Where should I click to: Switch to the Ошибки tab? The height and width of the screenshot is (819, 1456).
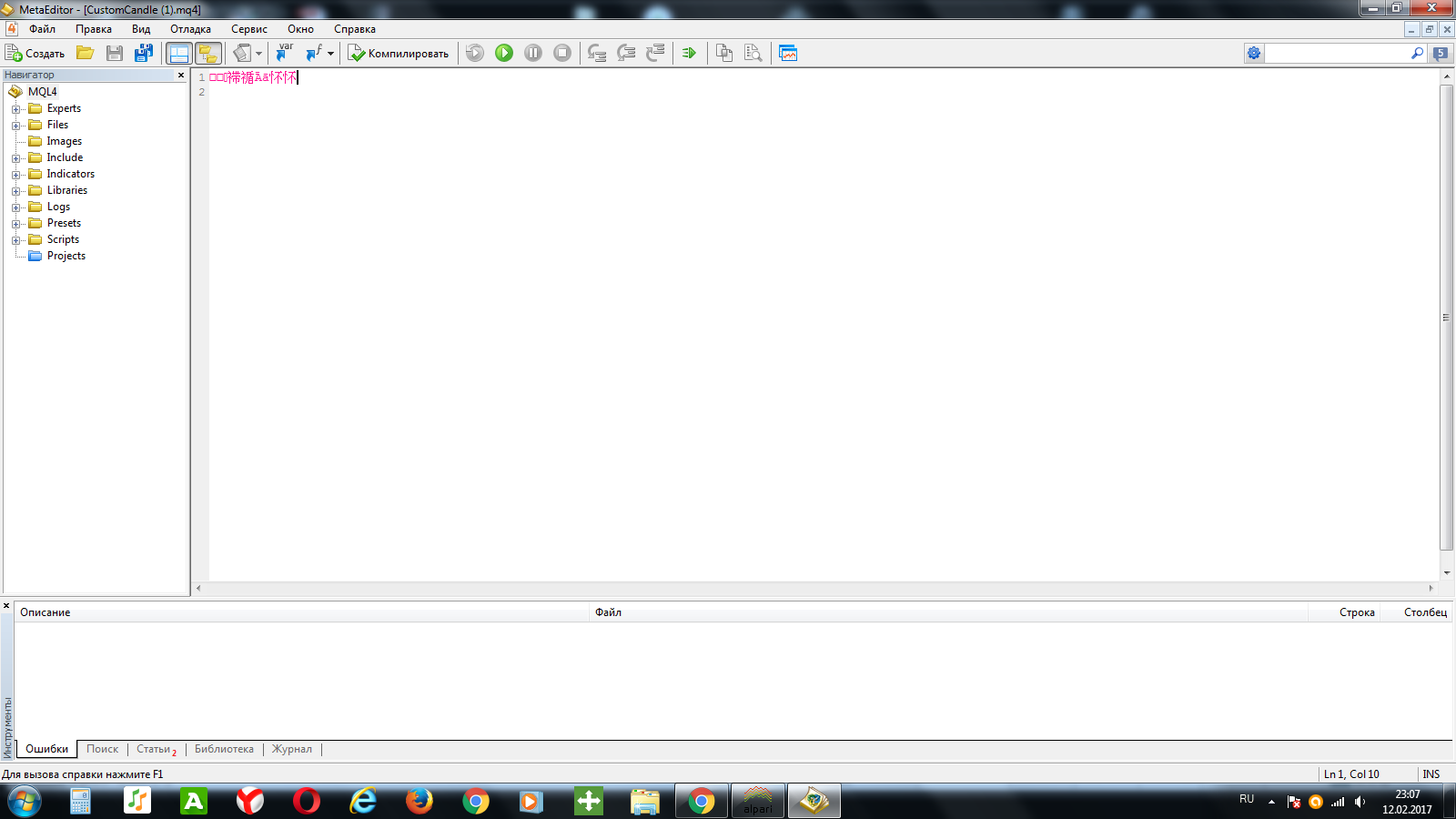[x=46, y=749]
